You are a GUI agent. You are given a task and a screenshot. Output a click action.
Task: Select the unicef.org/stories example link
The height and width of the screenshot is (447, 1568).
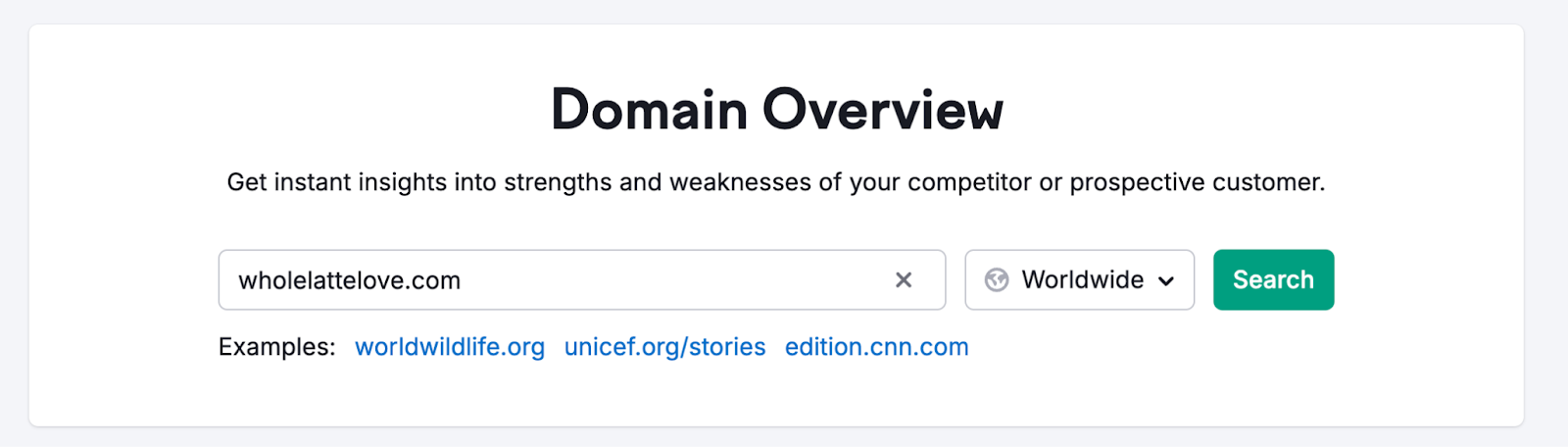pos(664,347)
